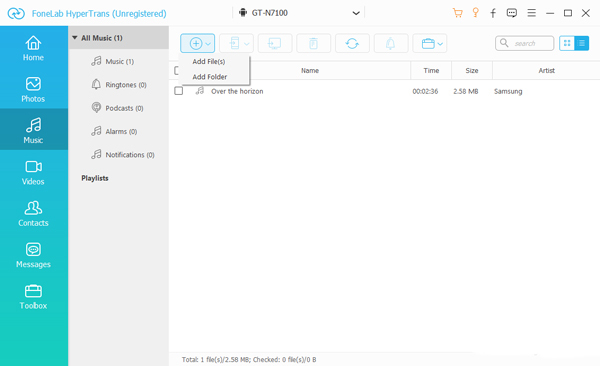The width and height of the screenshot is (600, 366).
Task: Open the Toolbox section
Action: point(34,296)
